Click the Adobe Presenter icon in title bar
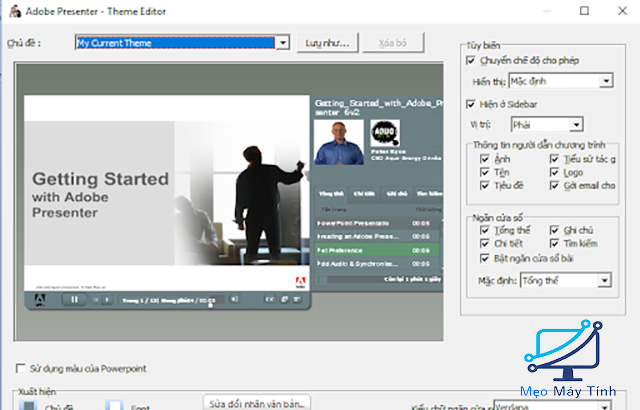Screen dimensions: 640x410 15,11
